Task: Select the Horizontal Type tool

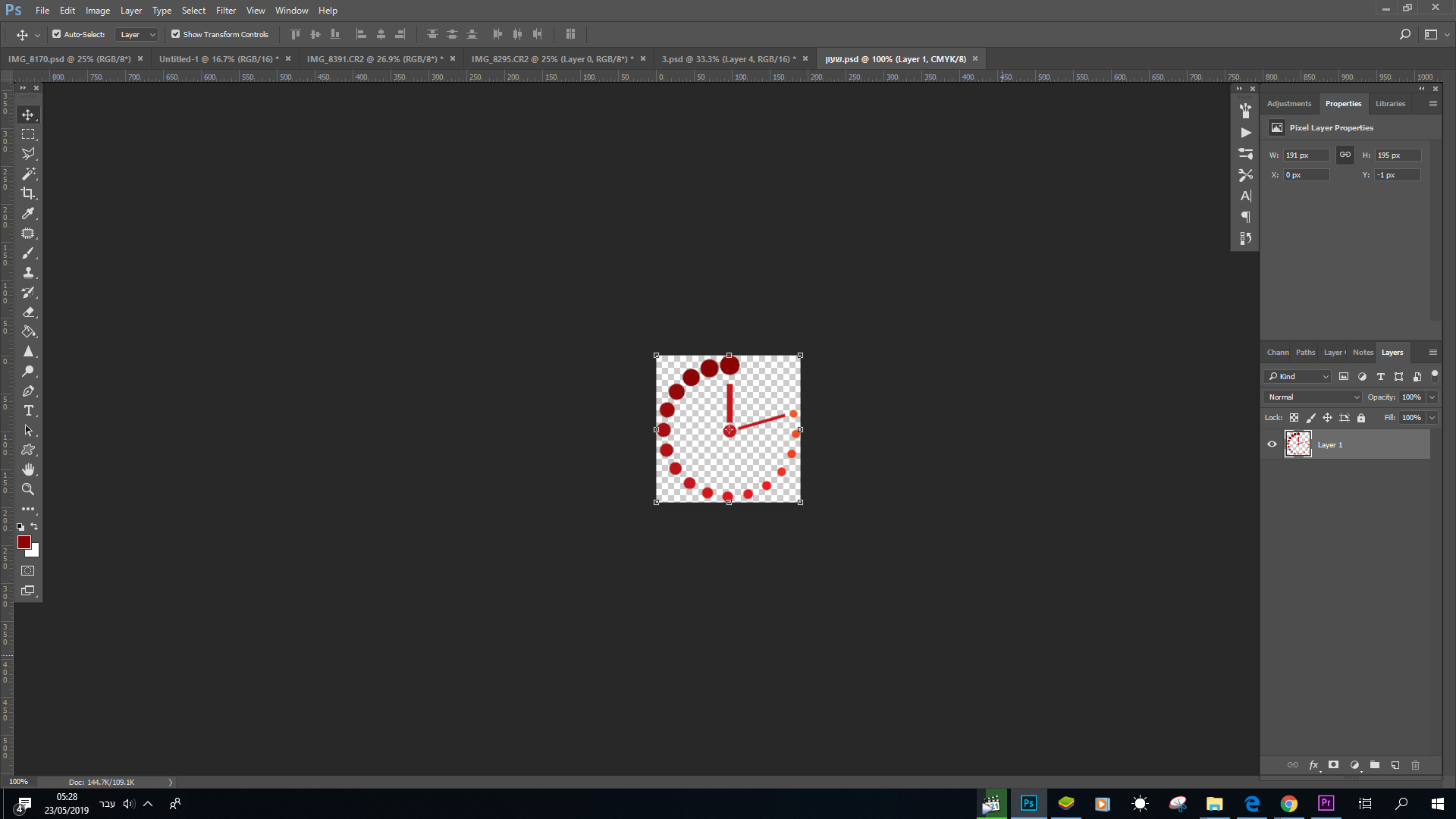Action: pyautogui.click(x=28, y=410)
